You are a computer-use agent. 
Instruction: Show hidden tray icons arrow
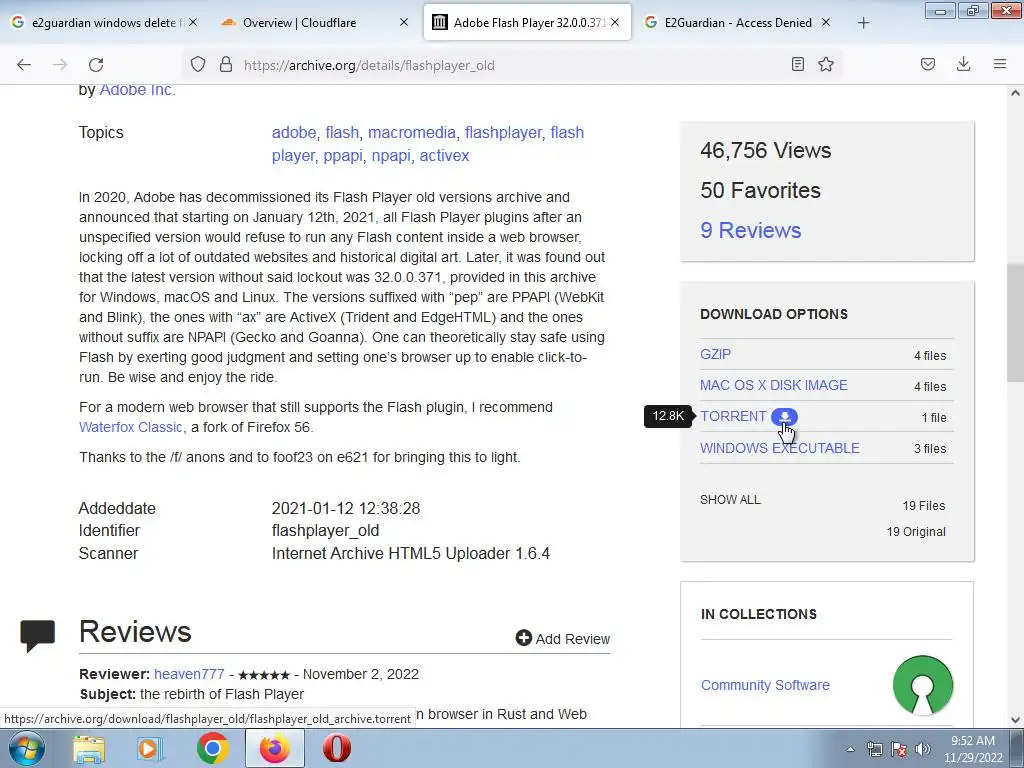[850, 749]
